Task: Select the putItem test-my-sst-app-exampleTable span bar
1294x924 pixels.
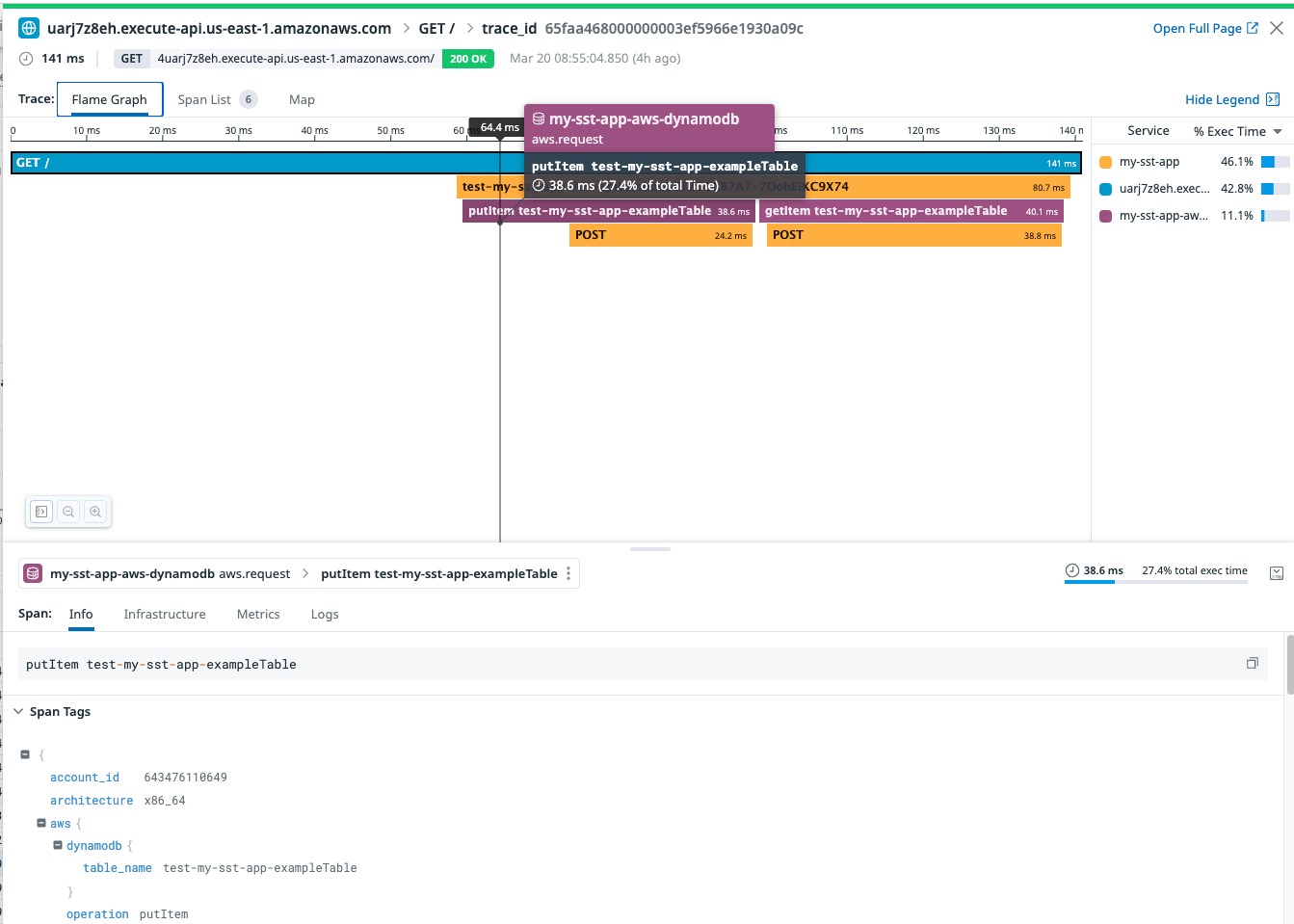Action: [608, 211]
